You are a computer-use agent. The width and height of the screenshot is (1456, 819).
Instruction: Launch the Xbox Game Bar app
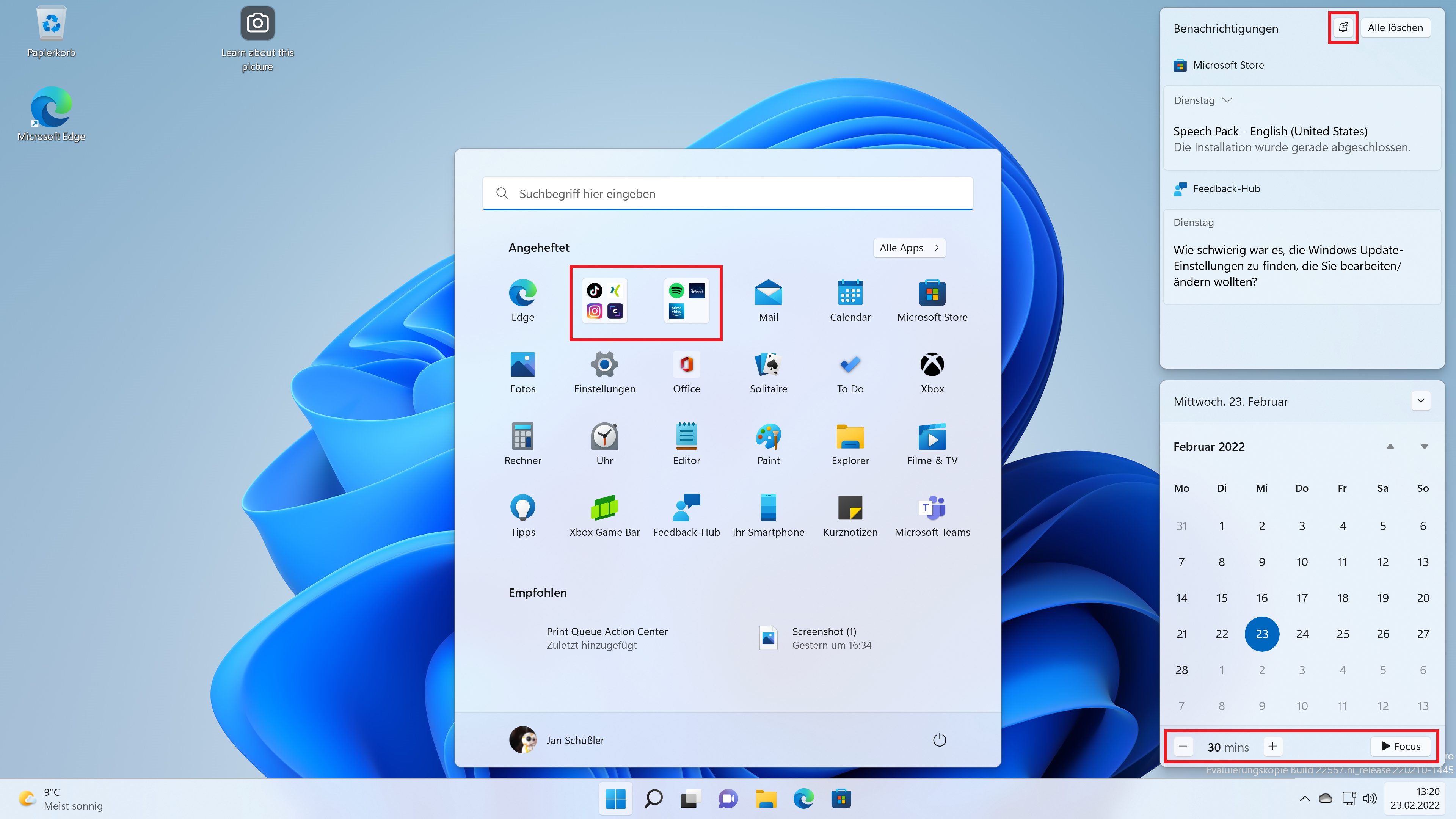[x=604, y=508]
